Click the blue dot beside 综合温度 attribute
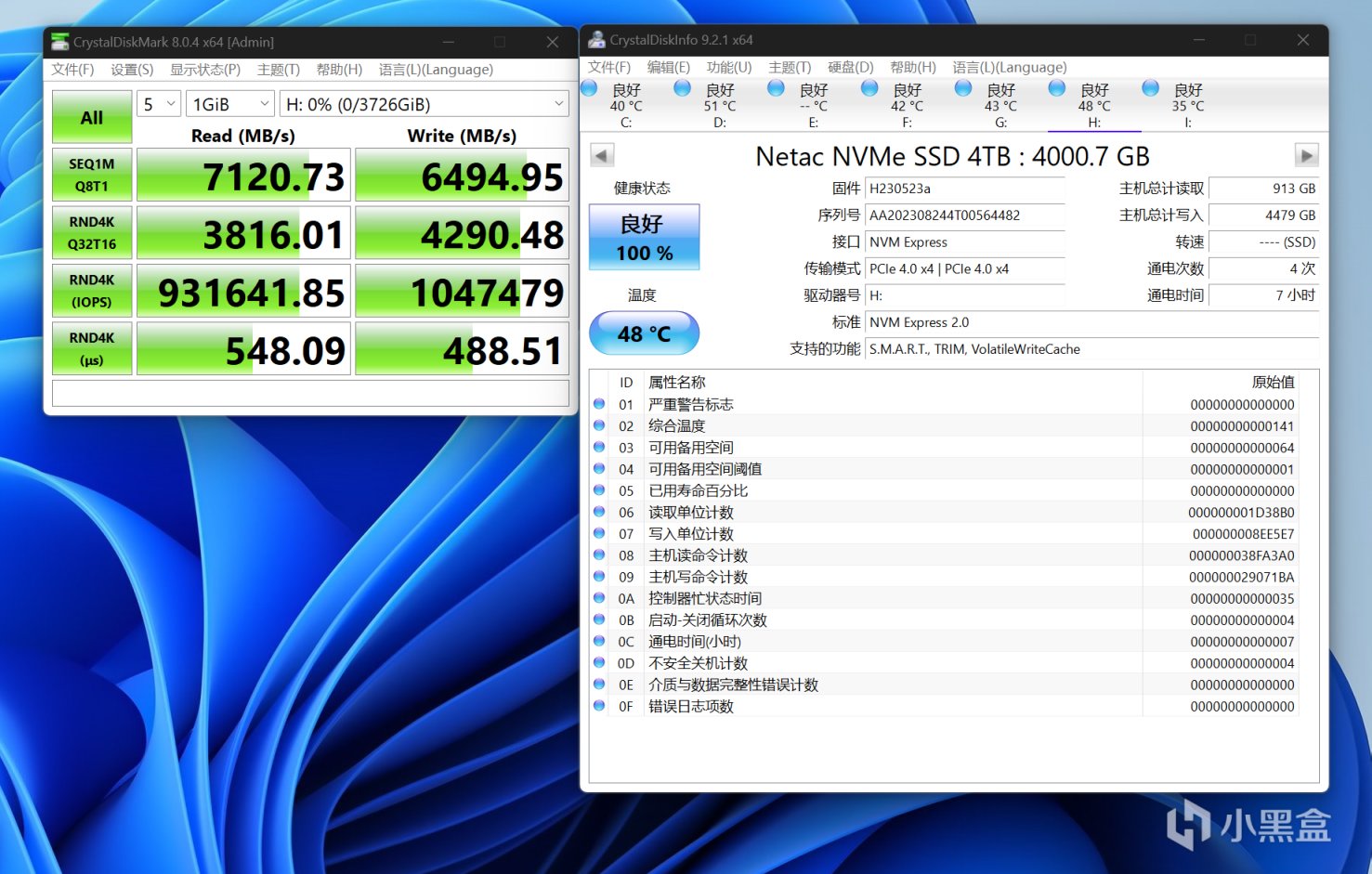The width and height of the screenshot is (1372, 874). [x=599, y=425]
